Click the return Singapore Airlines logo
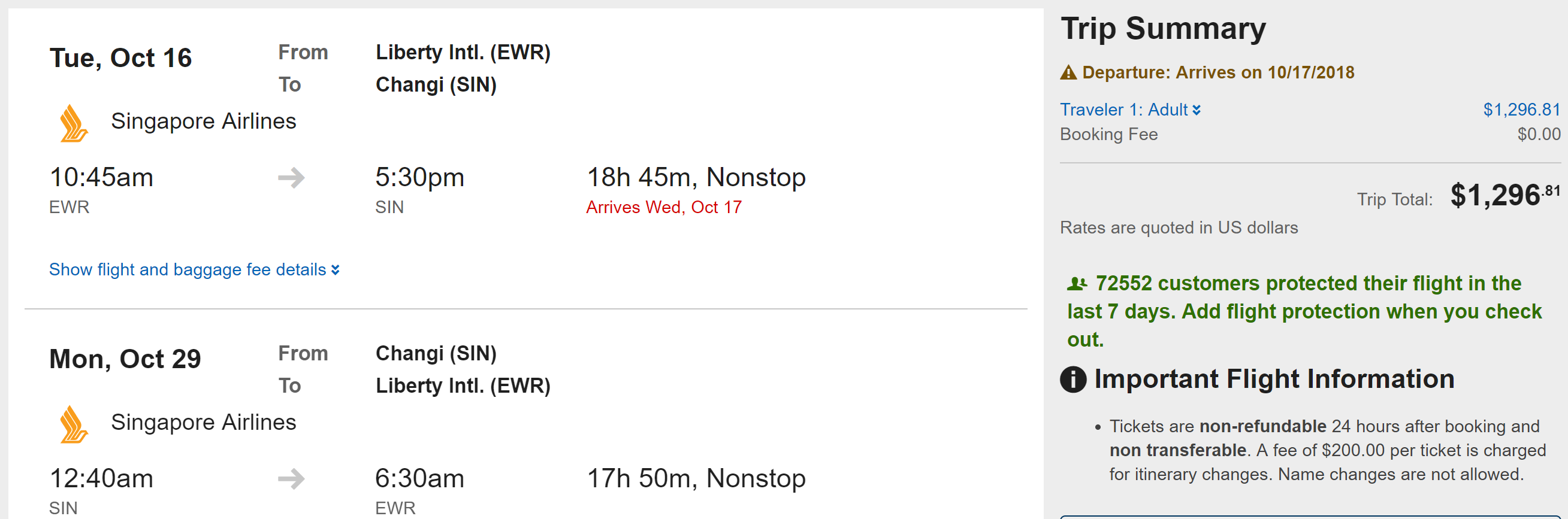 [74, 424]
